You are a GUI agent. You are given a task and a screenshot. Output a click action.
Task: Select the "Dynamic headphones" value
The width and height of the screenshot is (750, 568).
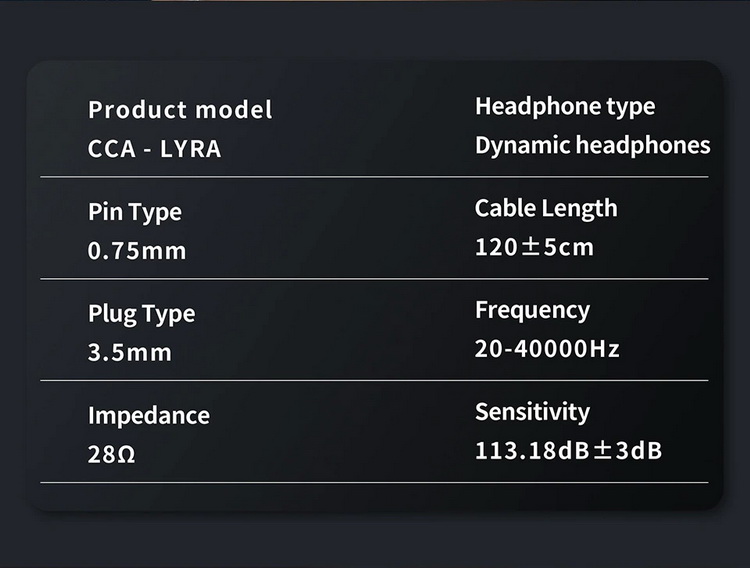[x=592, y=145]
